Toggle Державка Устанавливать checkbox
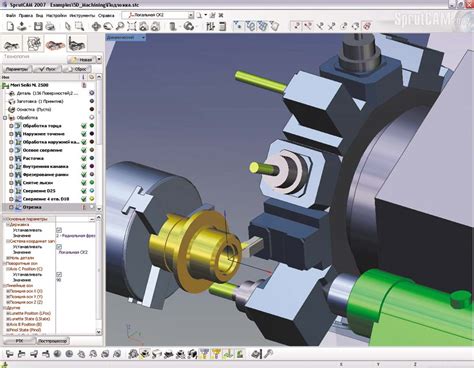 click(59, 230)
